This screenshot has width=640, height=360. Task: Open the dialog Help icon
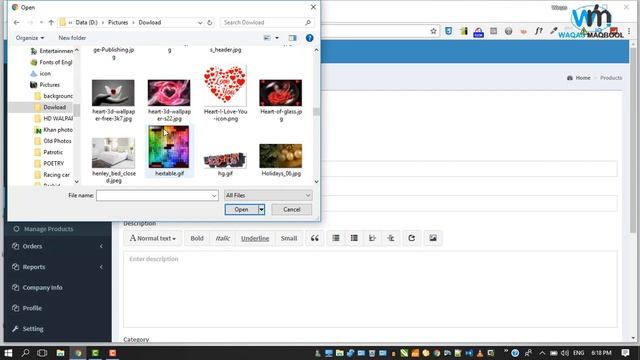tap(309, 38)
